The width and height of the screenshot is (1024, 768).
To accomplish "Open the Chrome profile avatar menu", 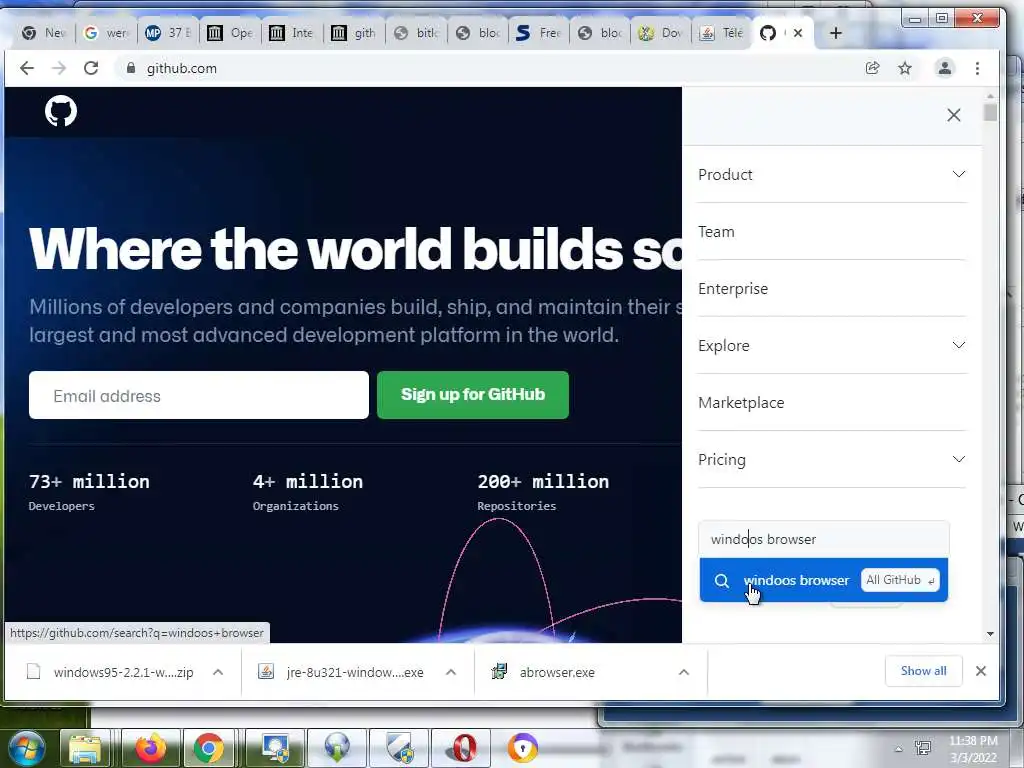I will coord(944,68).
